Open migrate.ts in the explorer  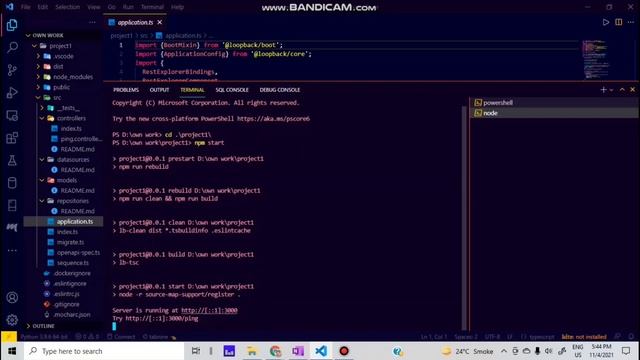pos(70,242)
